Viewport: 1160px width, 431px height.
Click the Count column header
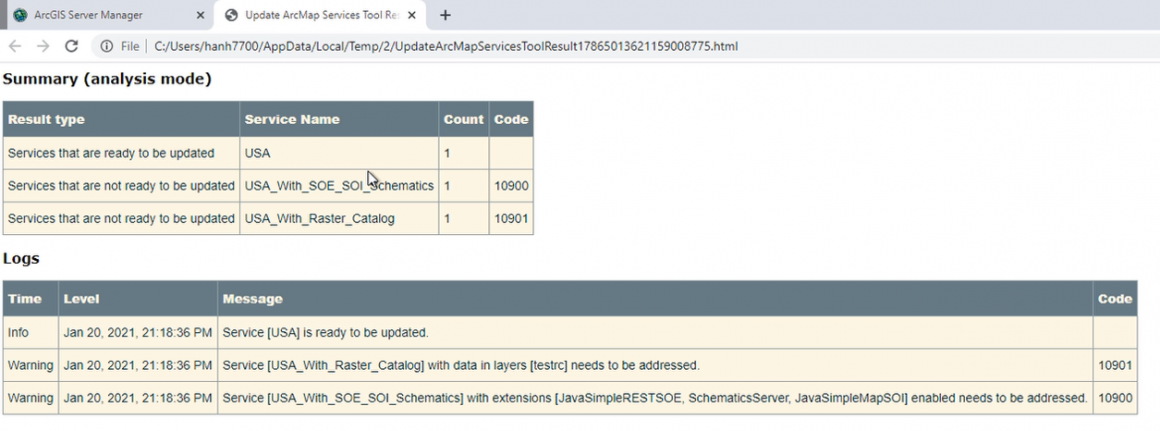coord(464,119)
